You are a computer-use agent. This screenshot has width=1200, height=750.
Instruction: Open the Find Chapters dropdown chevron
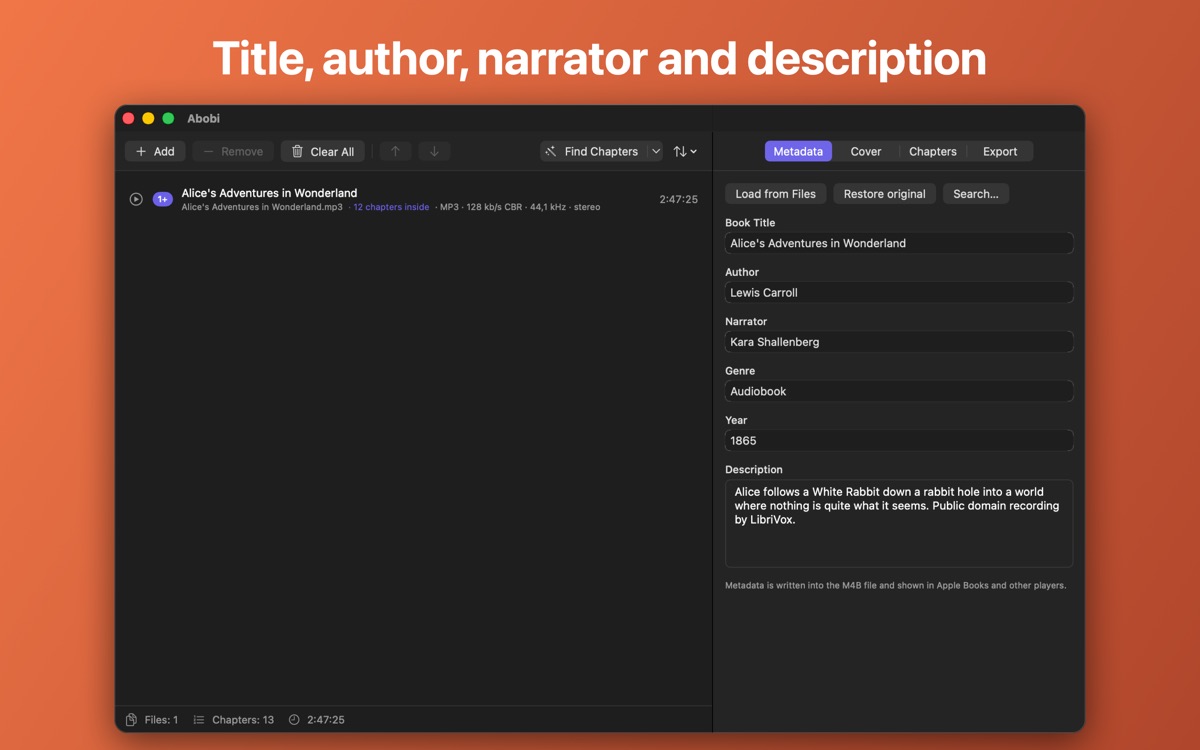coord(655,151)
